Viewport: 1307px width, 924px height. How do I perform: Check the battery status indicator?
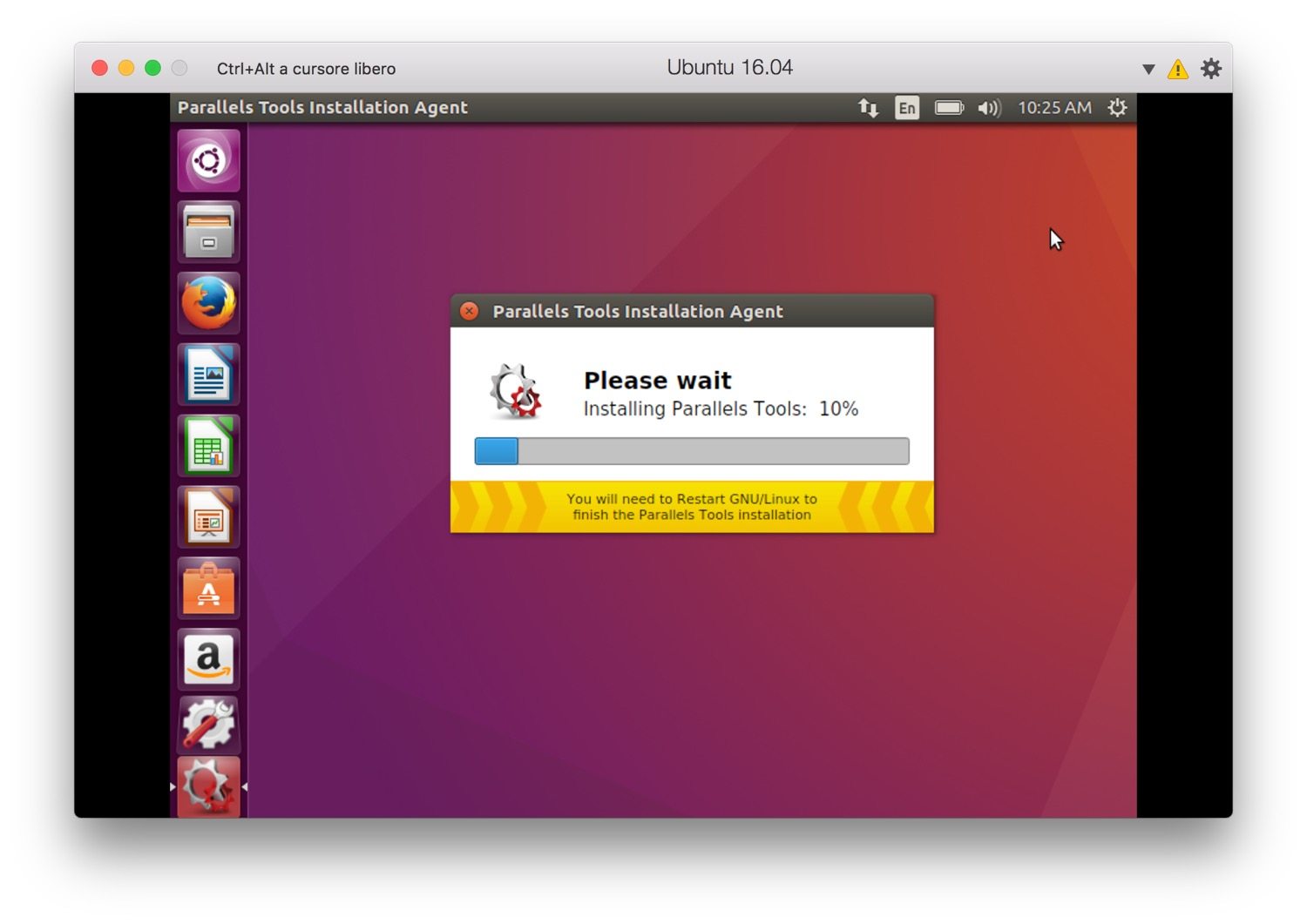(x=949, y=108)
